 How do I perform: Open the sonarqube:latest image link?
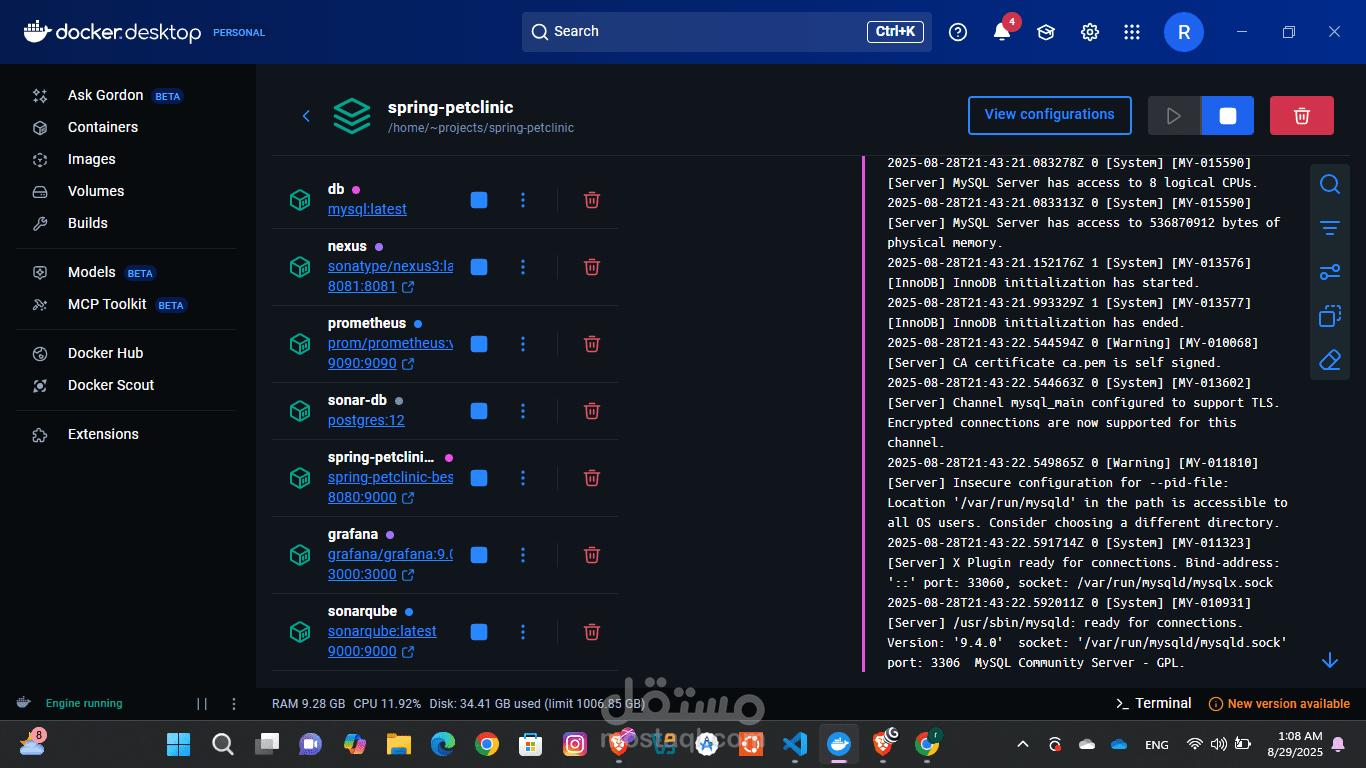pyautogui.click(x=382, y=631)
